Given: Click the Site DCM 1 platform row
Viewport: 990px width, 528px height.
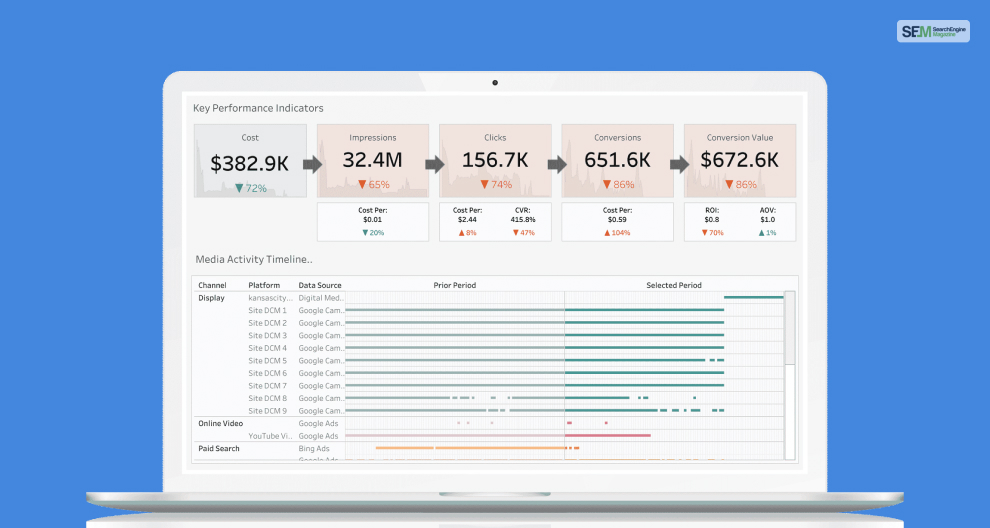Looking at the screenshot, I should click(x=268, y=311).
